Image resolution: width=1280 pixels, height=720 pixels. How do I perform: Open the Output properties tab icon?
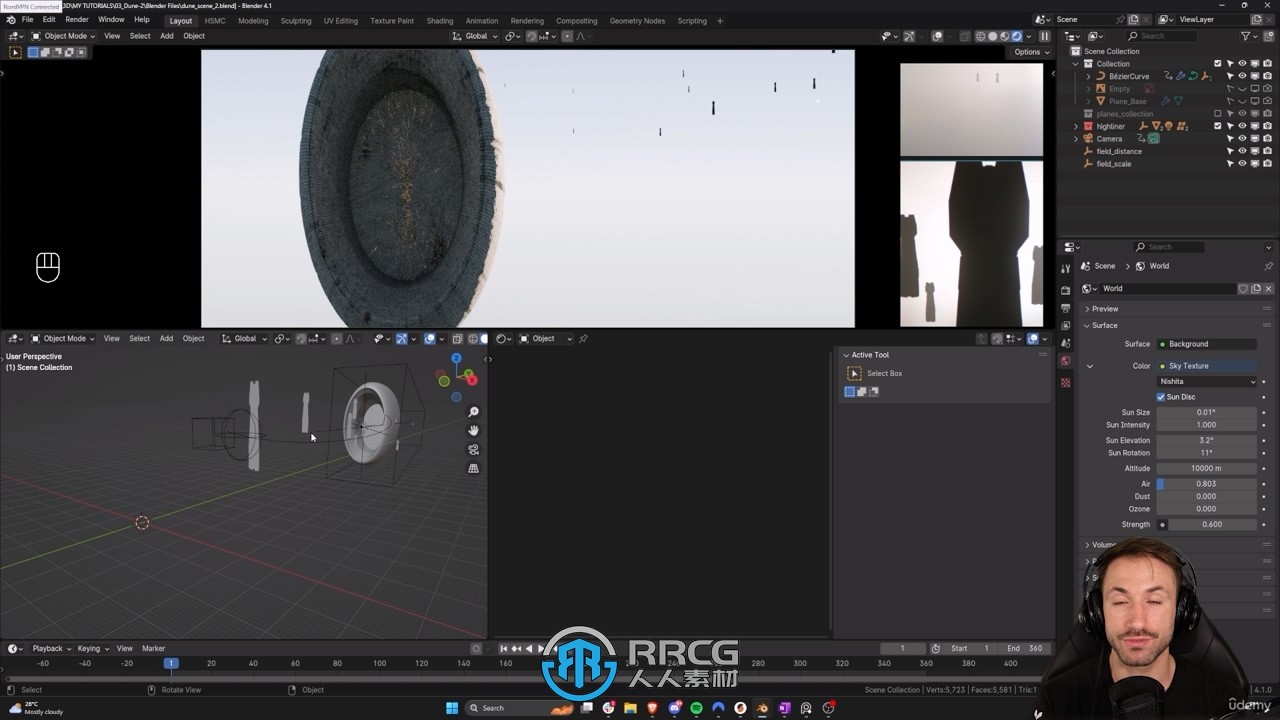(1065, 307)
